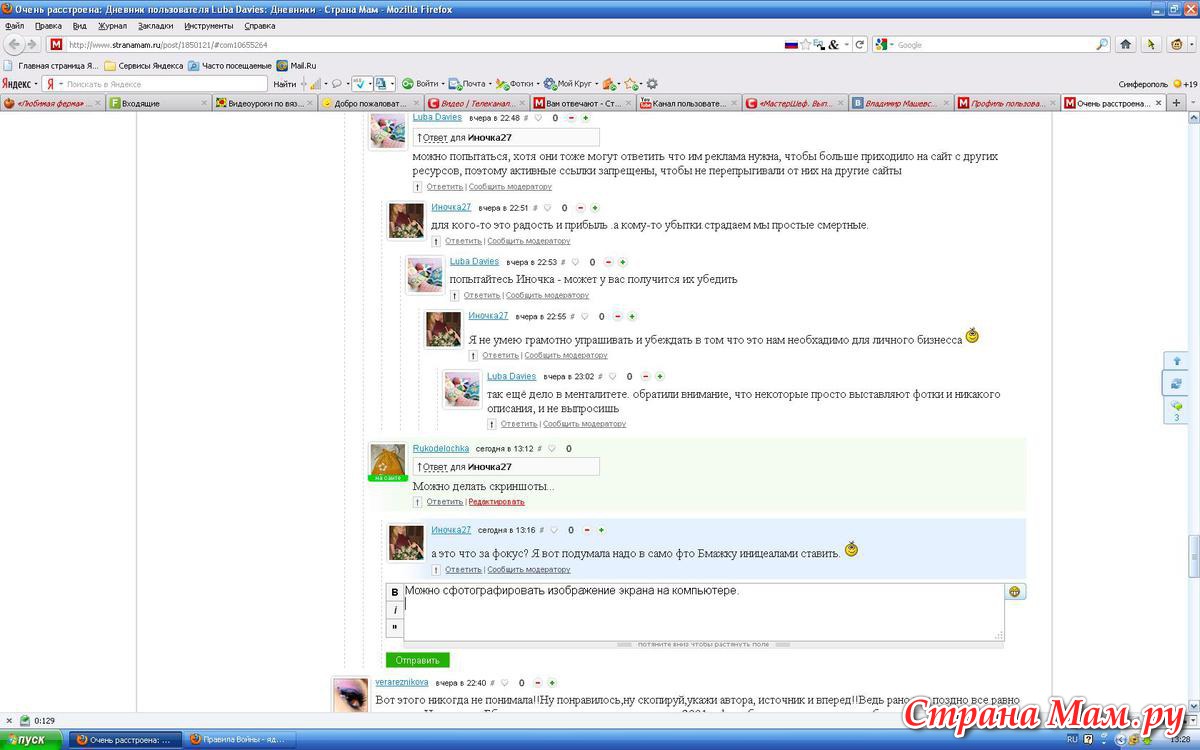Click Сообщить модератору under the 23:02 comment
Viewport: 1200px width, 750px height.
point(585,424)
